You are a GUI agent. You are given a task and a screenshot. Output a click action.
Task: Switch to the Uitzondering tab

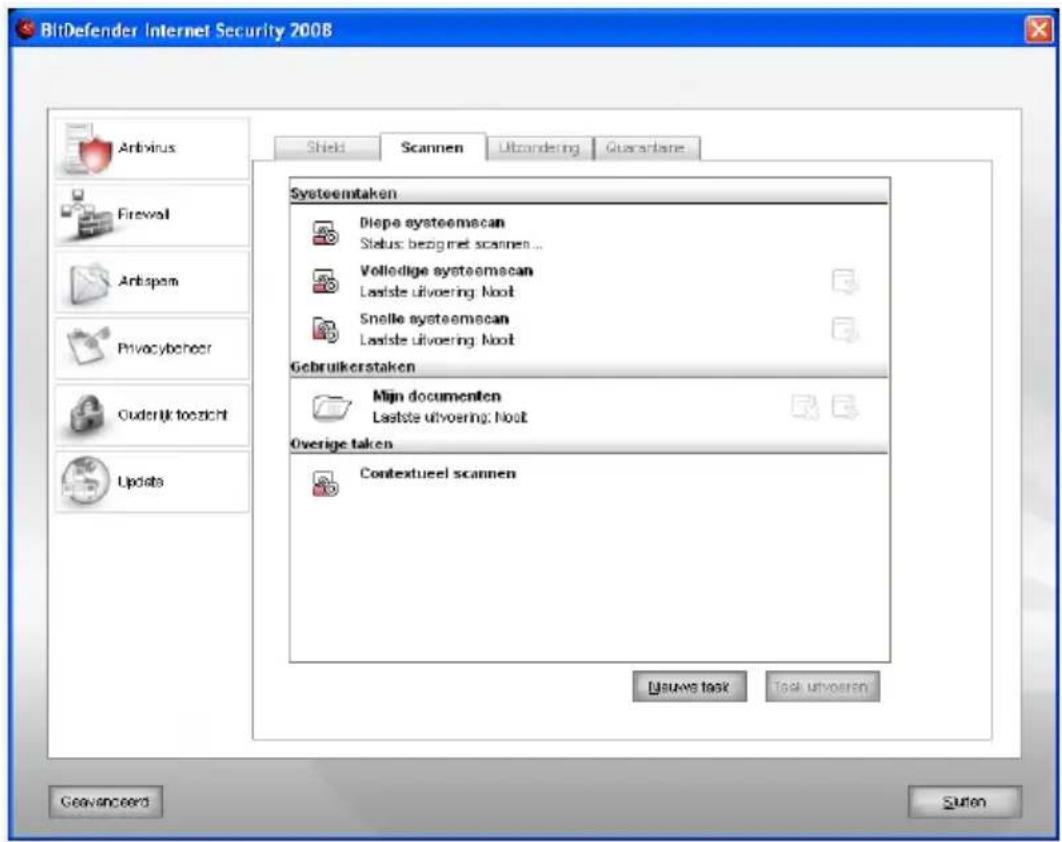(539, 148)
